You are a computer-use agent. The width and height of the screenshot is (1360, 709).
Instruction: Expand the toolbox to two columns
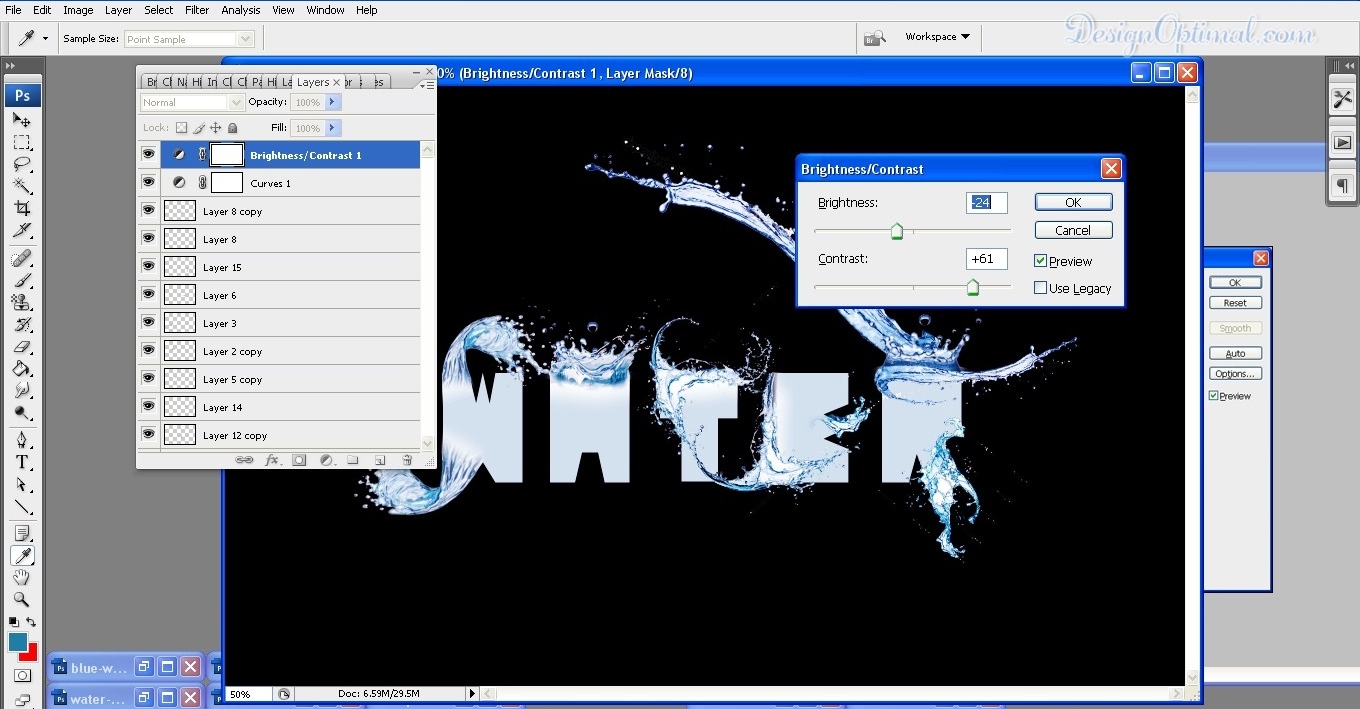pyautogui.click(x=11, y=66)
